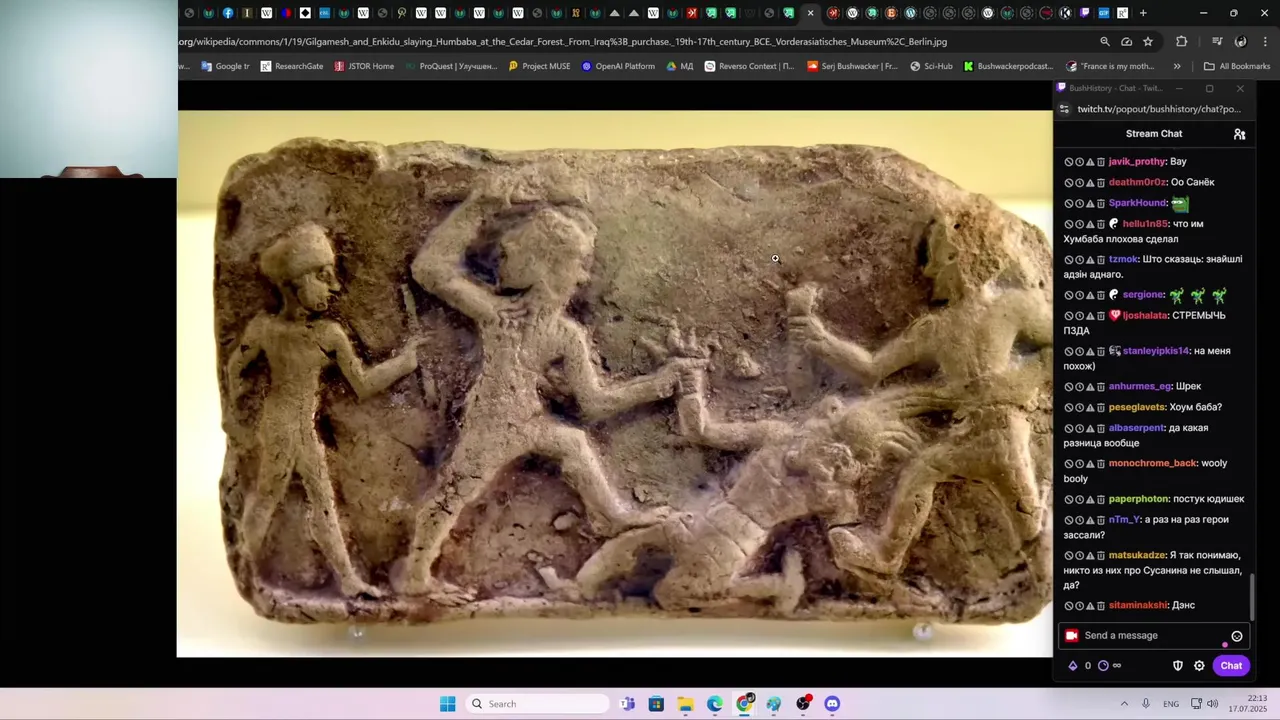
Task: Open the OpenAI Platform bookmark
Action: tap(618, 67)
